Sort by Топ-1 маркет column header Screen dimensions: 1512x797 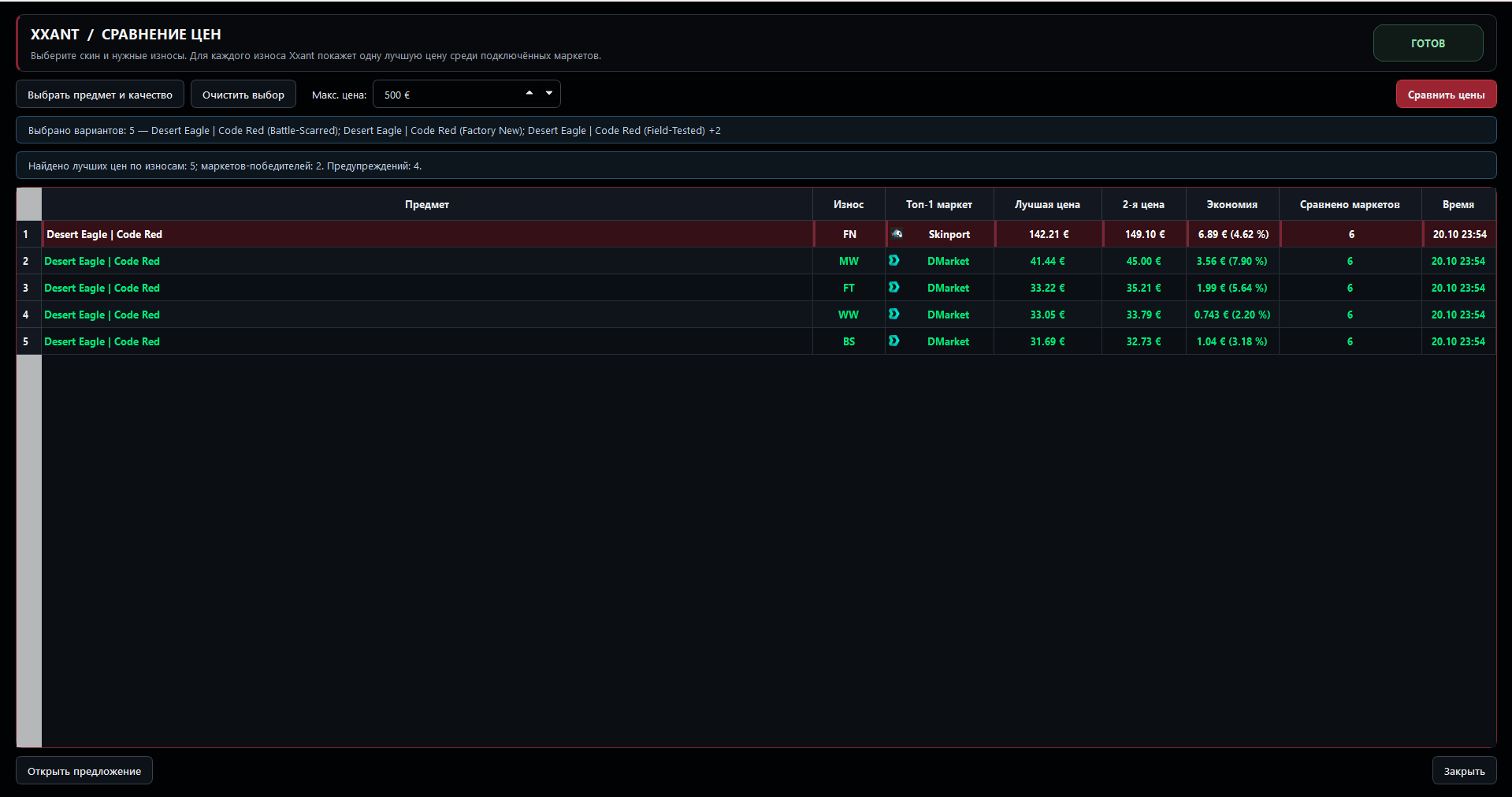tap(939, 204)
